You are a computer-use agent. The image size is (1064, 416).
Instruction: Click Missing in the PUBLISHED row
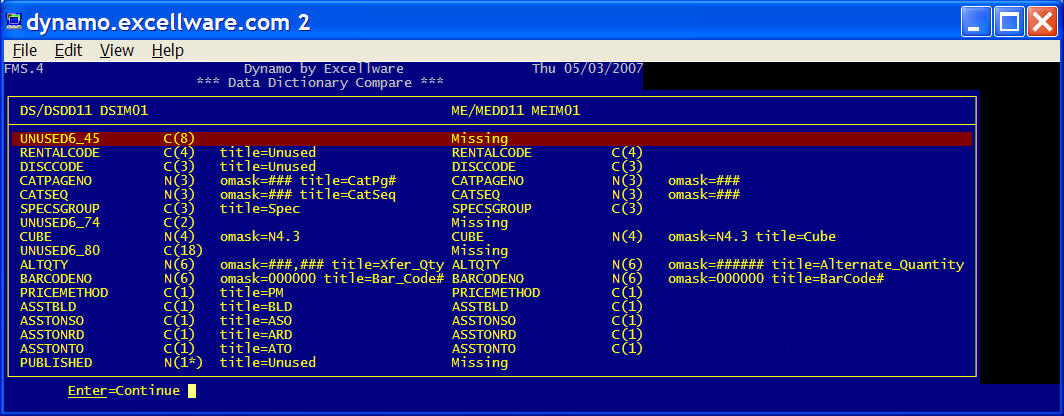tap(480, 362)
